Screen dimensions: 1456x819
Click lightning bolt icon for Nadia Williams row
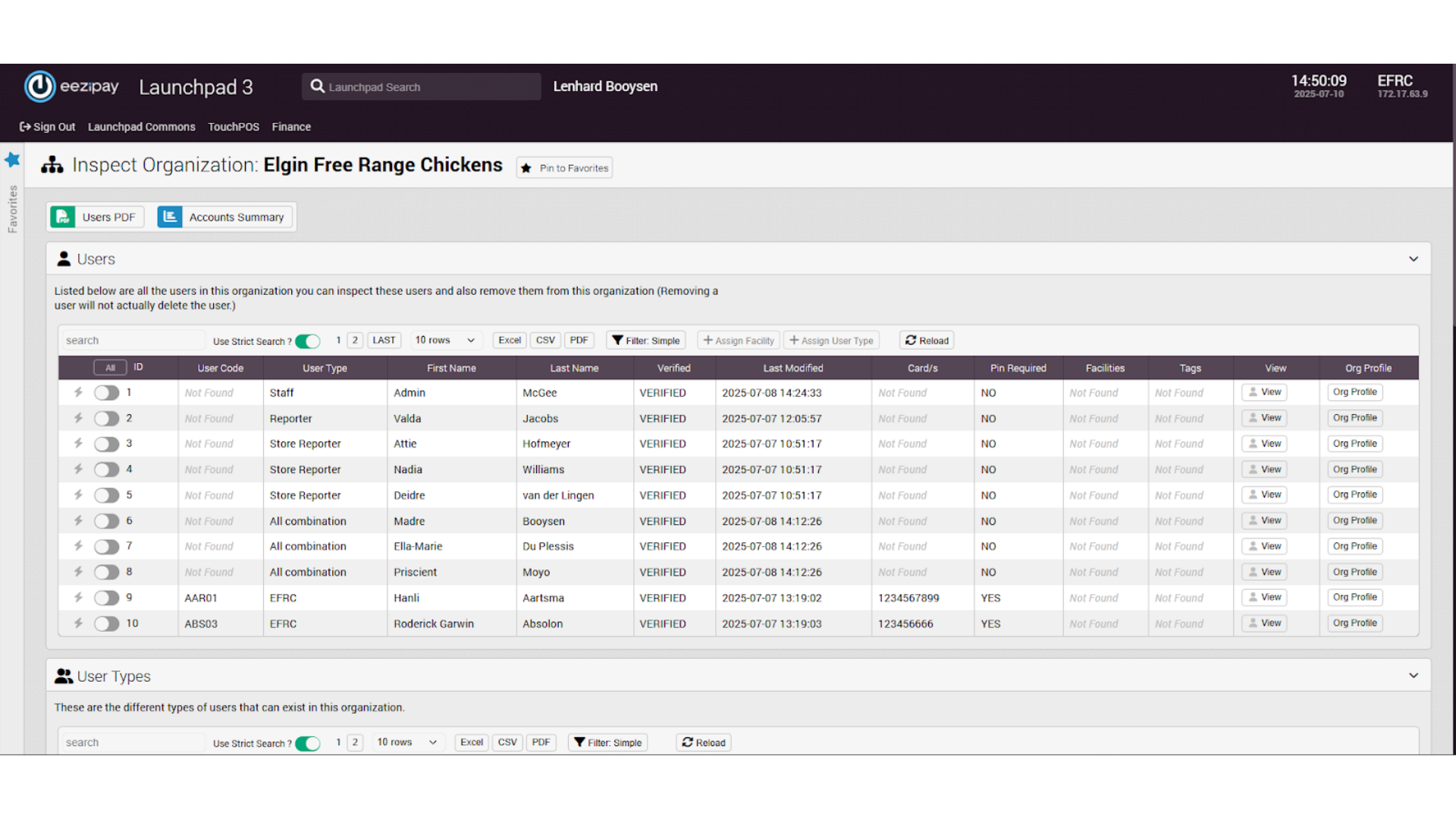[78, 469]
